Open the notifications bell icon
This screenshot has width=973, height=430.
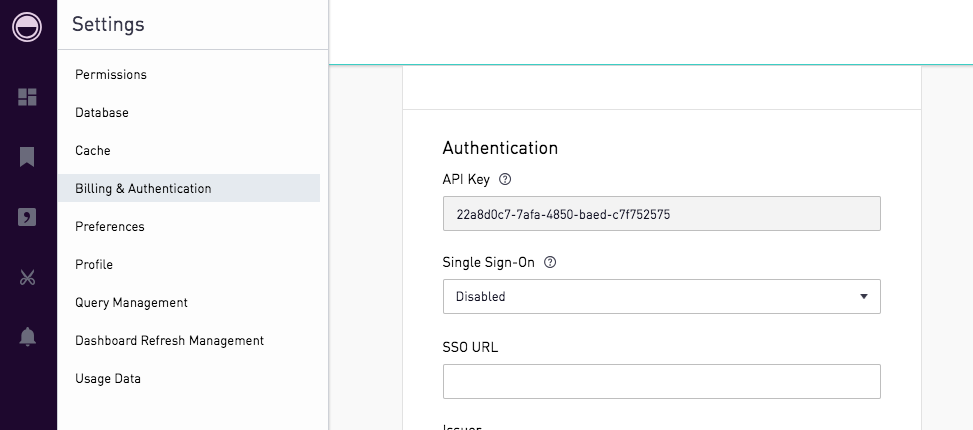(x=27, y=337)
